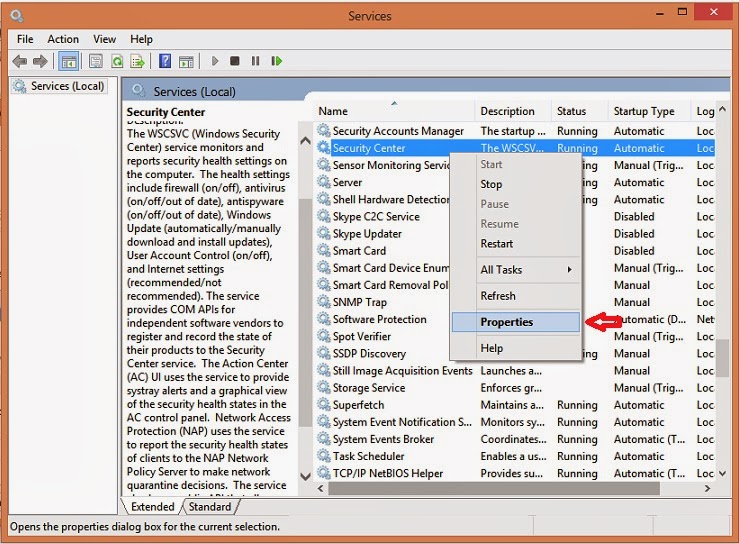Click the description pane scroll-up arrow
Screen dimensions: 739x544
pyautogui.click(x=305, y=140)
